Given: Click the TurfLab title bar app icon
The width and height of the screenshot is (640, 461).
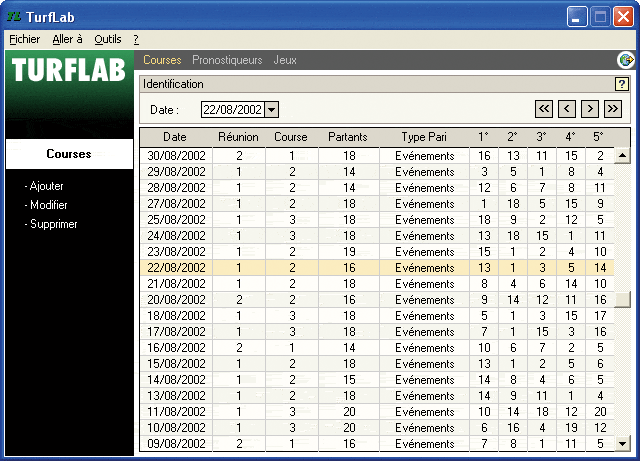Looking at the screenshot, I should [x=13, y=17].
